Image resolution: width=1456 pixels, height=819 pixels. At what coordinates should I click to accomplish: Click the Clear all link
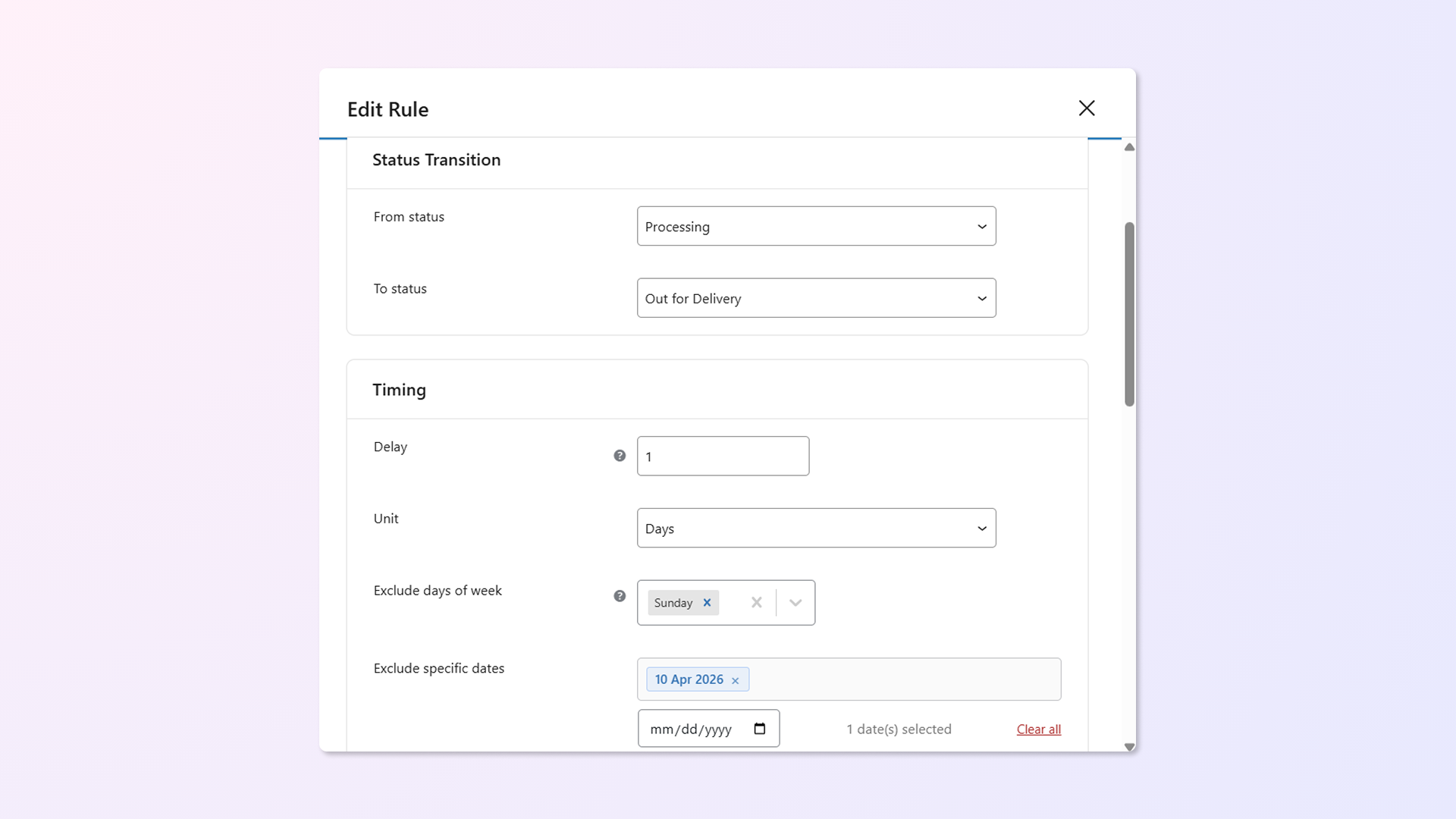1038,729
